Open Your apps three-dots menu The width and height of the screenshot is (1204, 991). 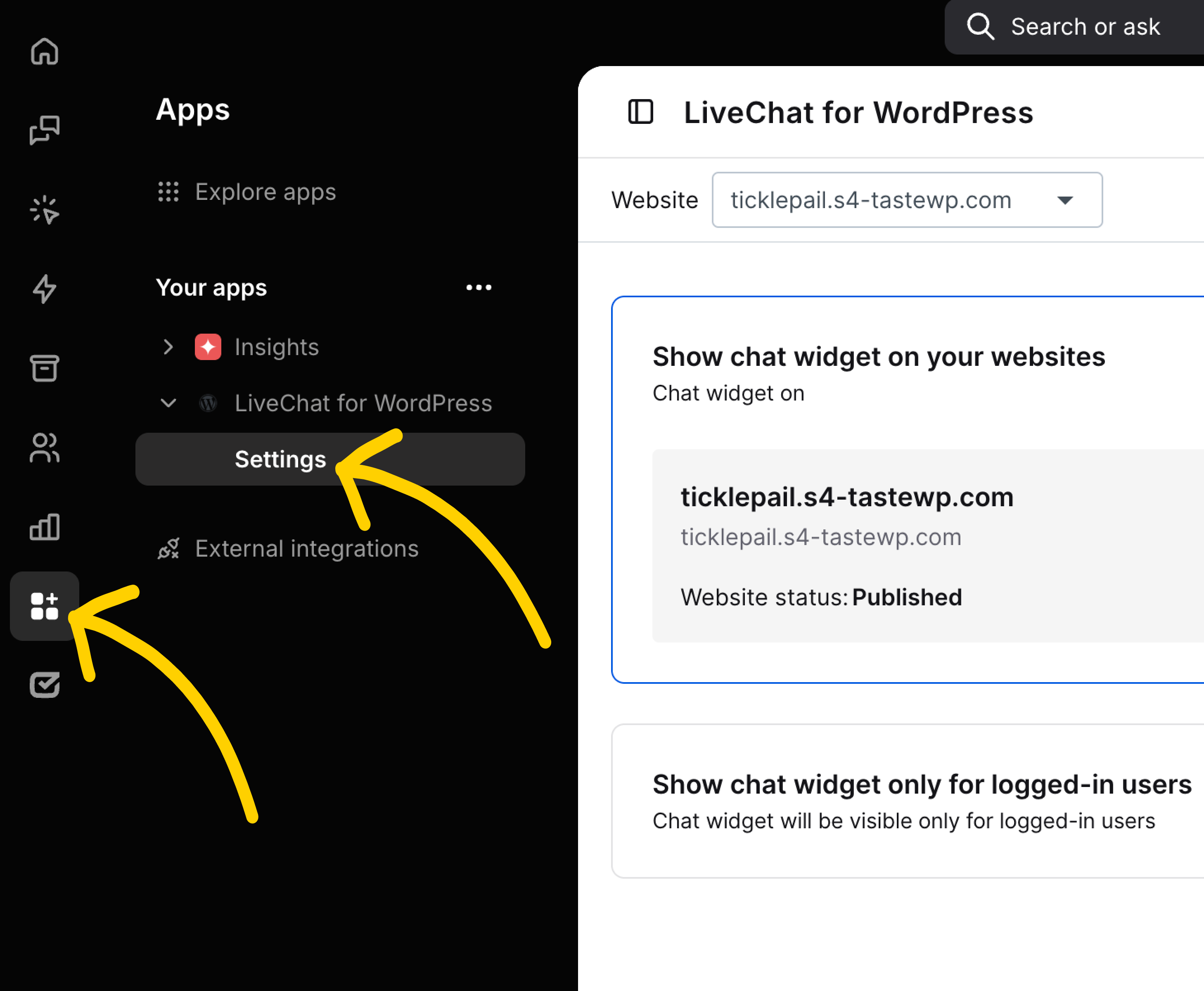click(479, 288)
